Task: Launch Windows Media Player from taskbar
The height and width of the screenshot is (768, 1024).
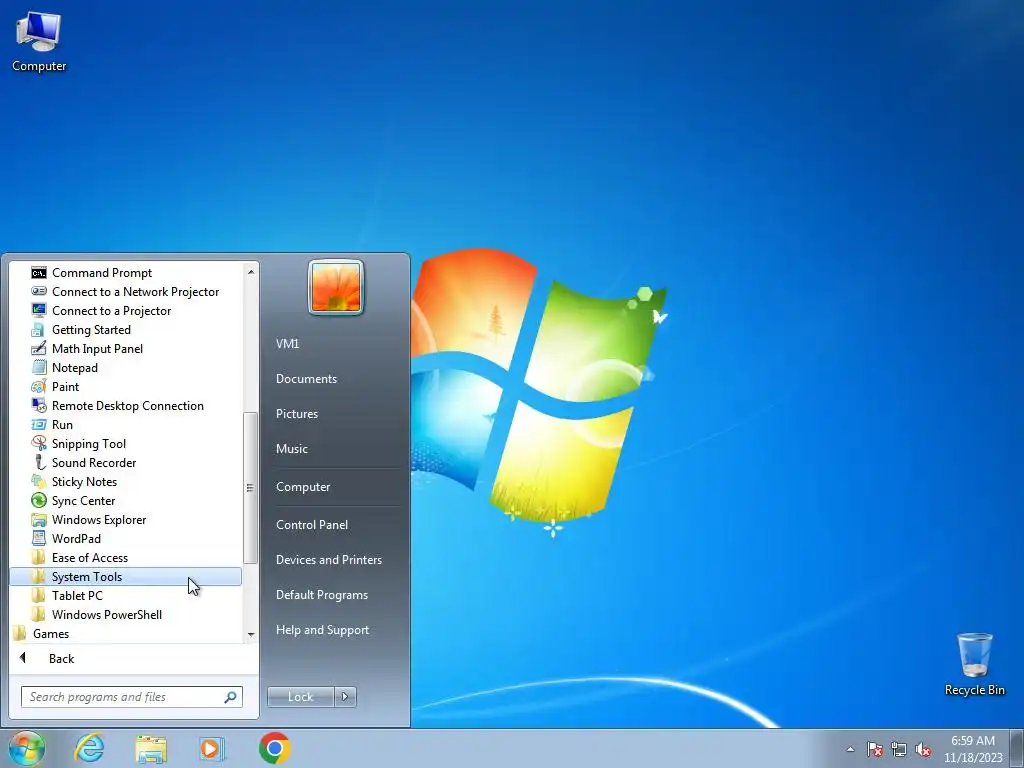Action: tap(212, 748)
